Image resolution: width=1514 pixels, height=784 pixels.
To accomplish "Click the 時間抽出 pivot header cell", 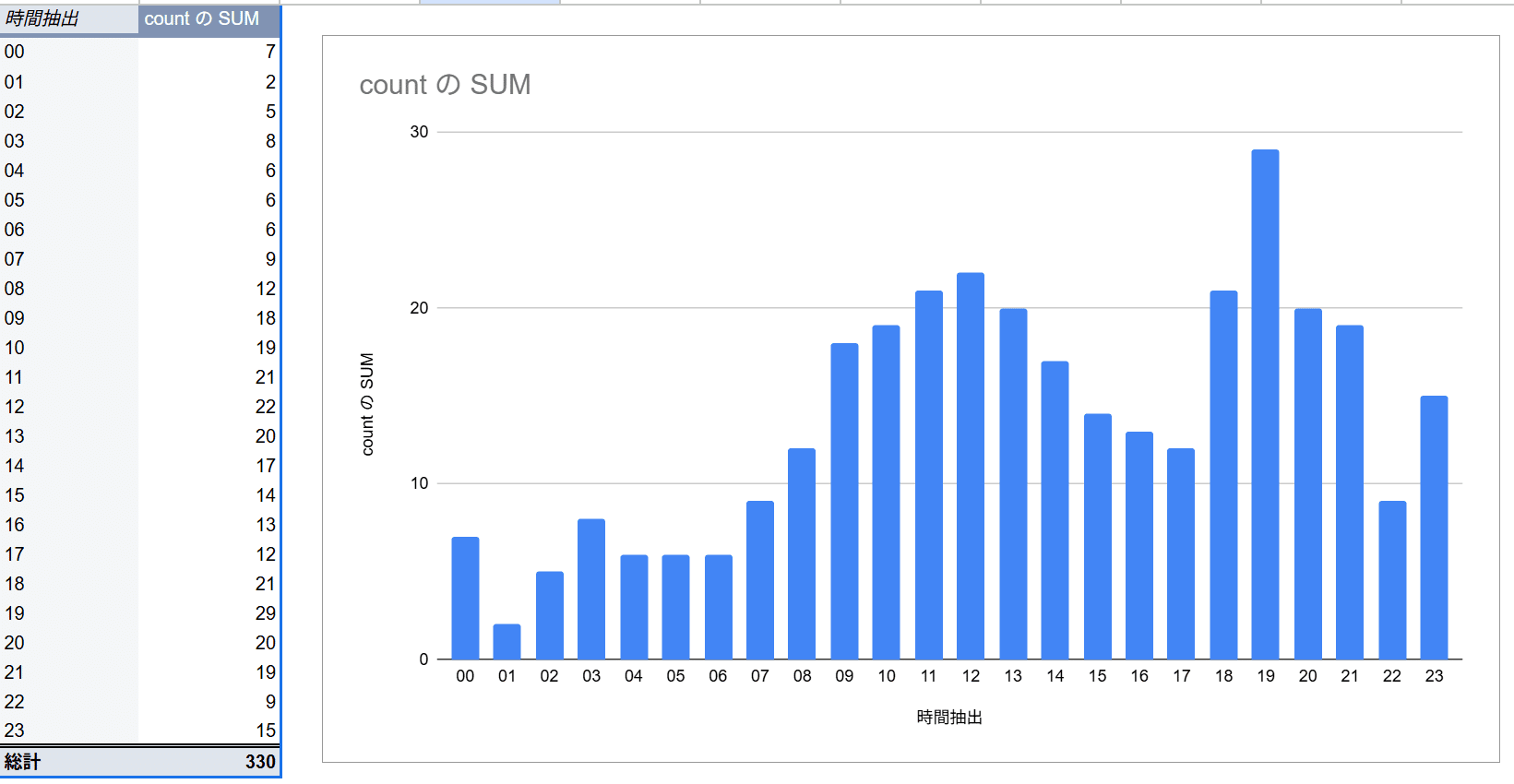I will [42, 18].
